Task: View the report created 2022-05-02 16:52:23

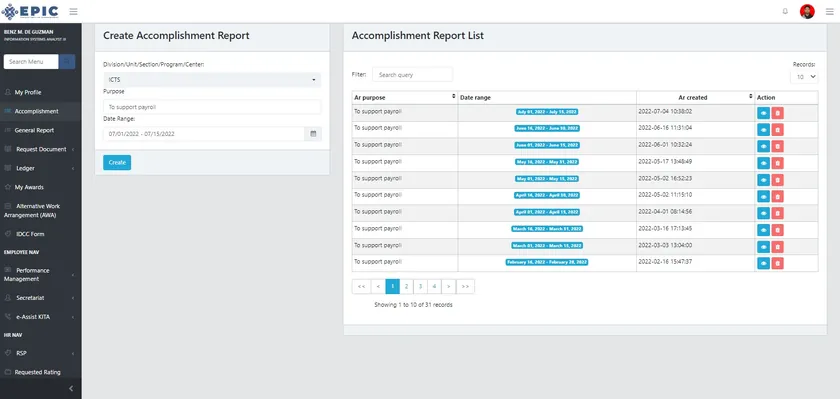Action: click(x=763, y=180)
